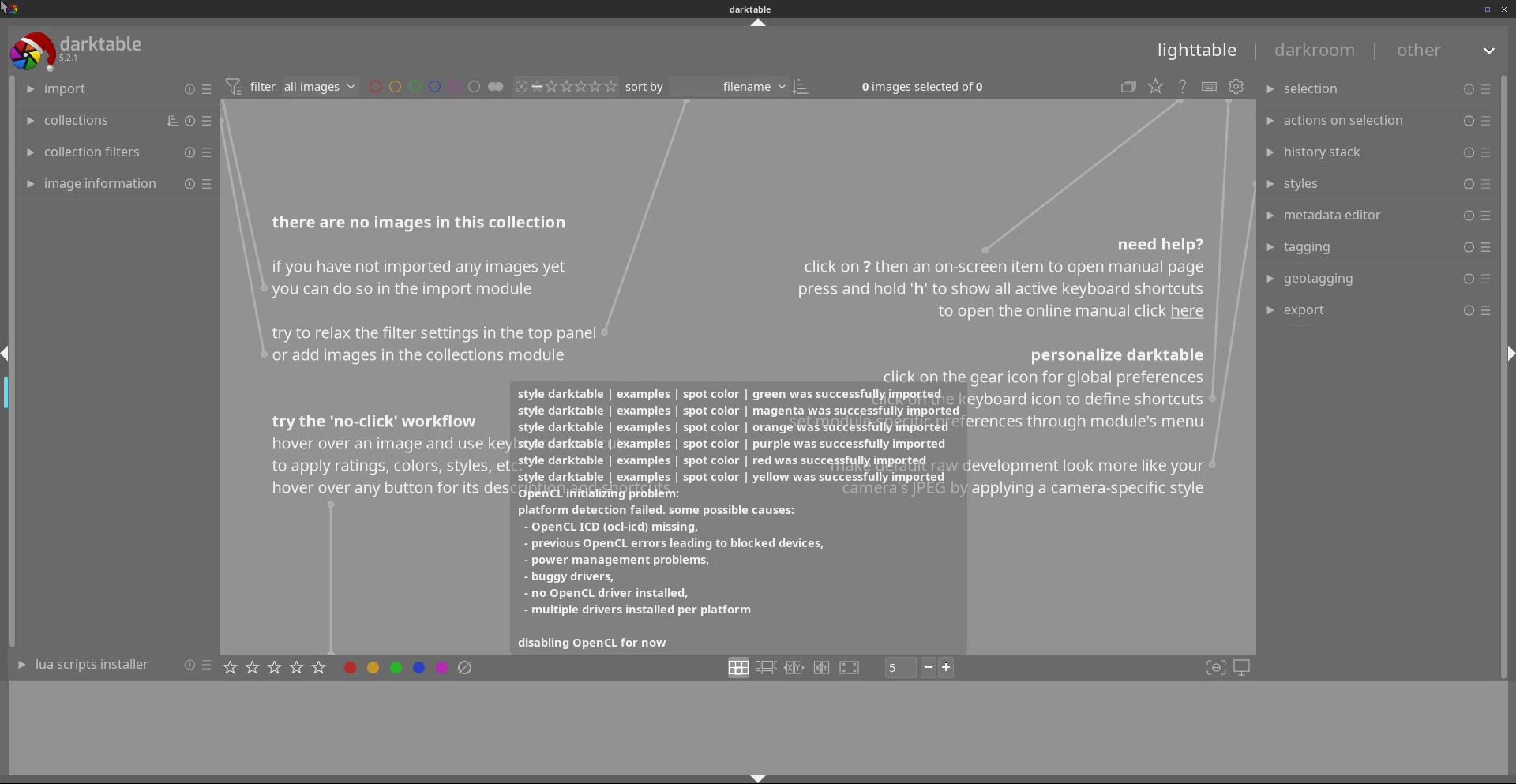This screenshot has width=1516, height=784.
Task: Expand the import module
Action: [x=64, y=89]
